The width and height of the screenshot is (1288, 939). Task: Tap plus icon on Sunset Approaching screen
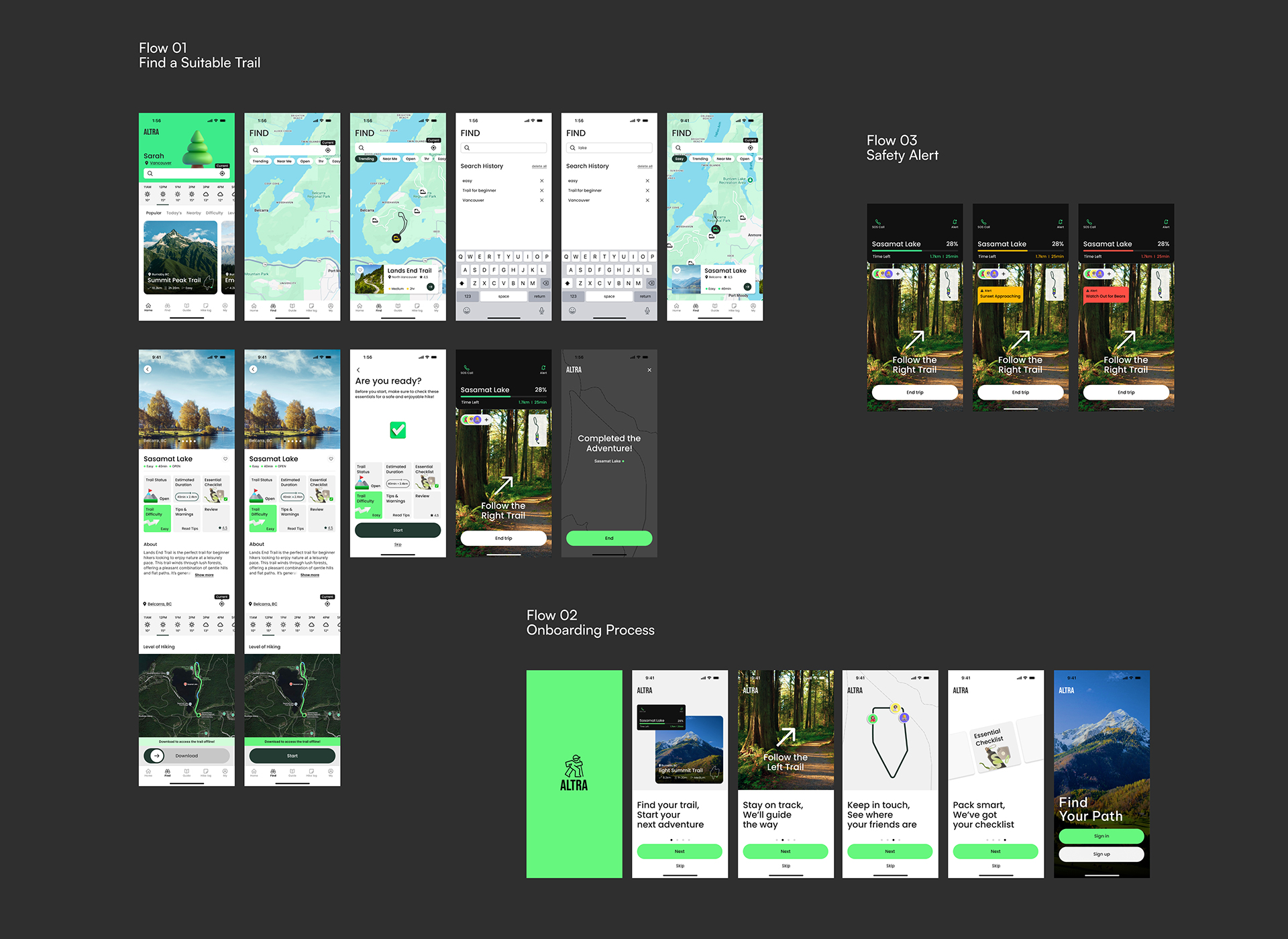pos(1004,274)
